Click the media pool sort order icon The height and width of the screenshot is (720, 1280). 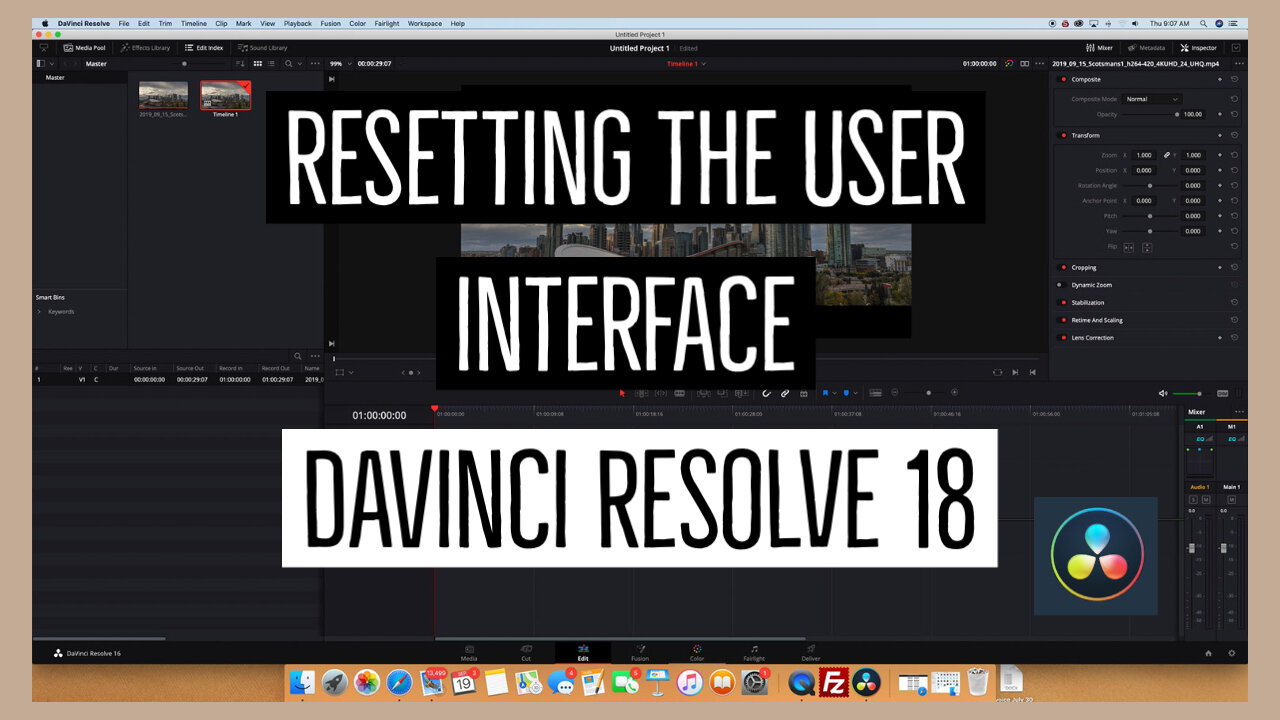point(242,64)
